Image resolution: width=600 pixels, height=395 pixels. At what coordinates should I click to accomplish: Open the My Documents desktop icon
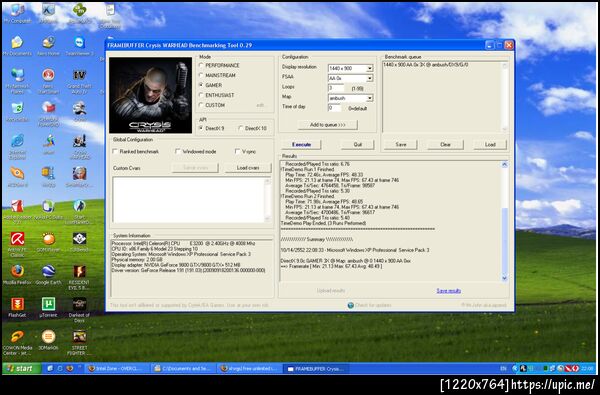[x=17, y=45]
